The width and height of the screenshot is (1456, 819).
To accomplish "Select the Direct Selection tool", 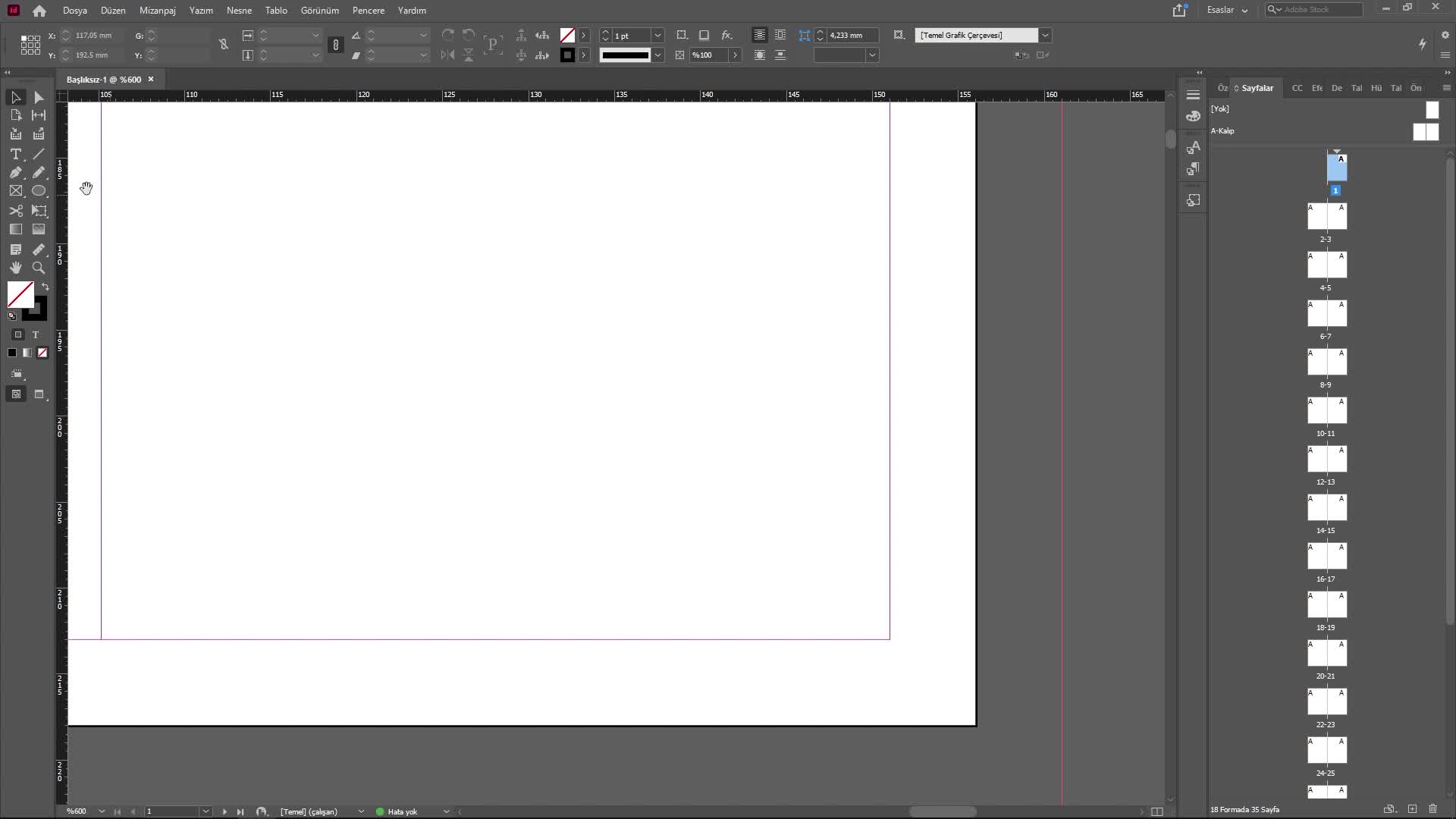I will [39, 97].
